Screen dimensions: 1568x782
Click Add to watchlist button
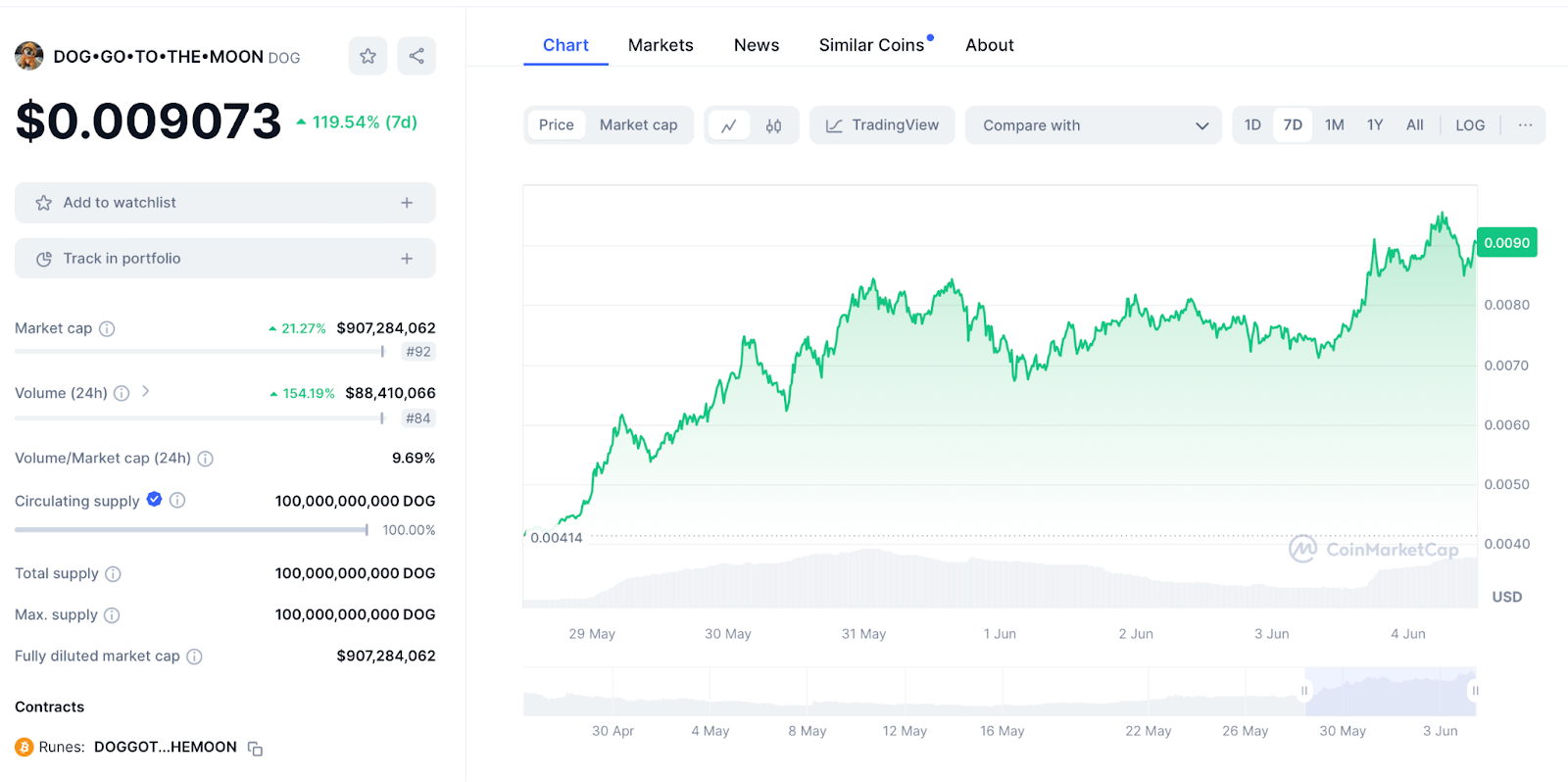coord(225,203)
